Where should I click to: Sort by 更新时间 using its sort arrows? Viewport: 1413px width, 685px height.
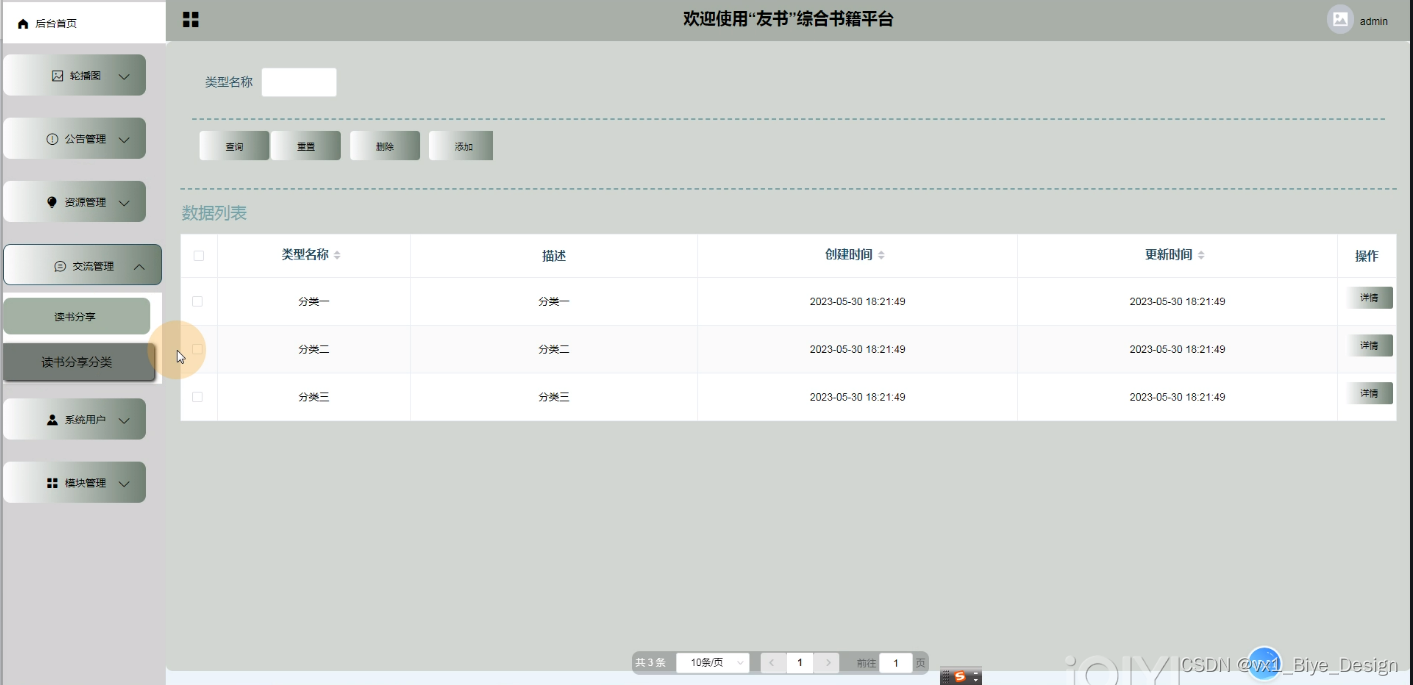click(1201, 256)
